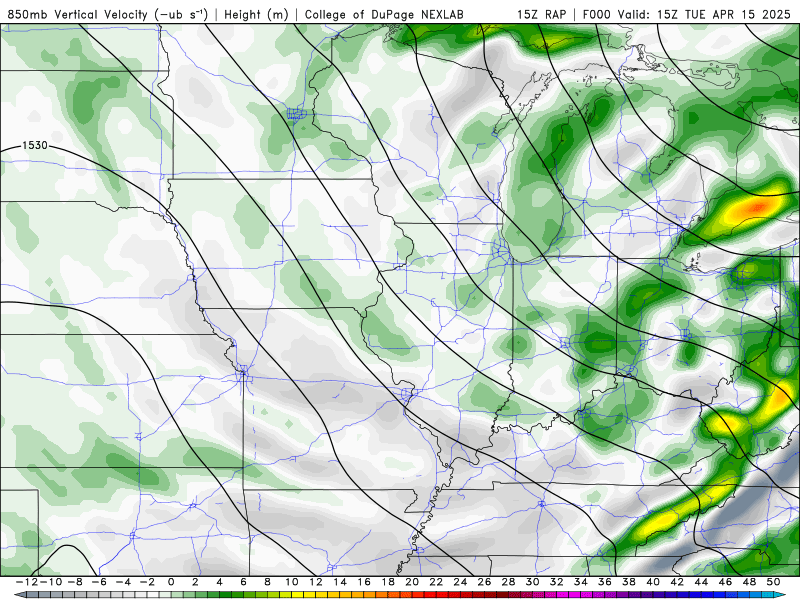800x600 pixels.
Task: Click 'College of DuPage NEXLAB' header text
Action: point(384,14)
